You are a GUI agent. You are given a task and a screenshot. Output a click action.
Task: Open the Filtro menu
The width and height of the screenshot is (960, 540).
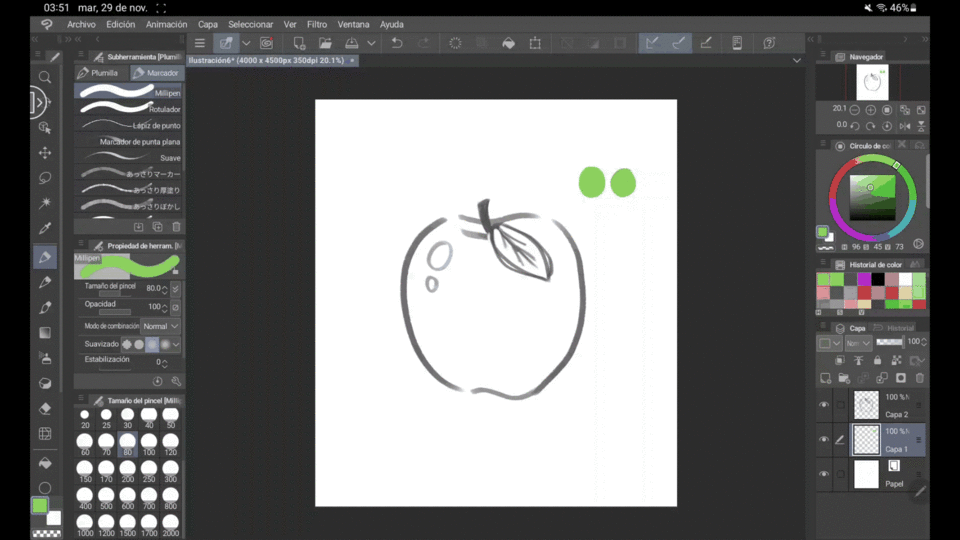coord(317,24)
